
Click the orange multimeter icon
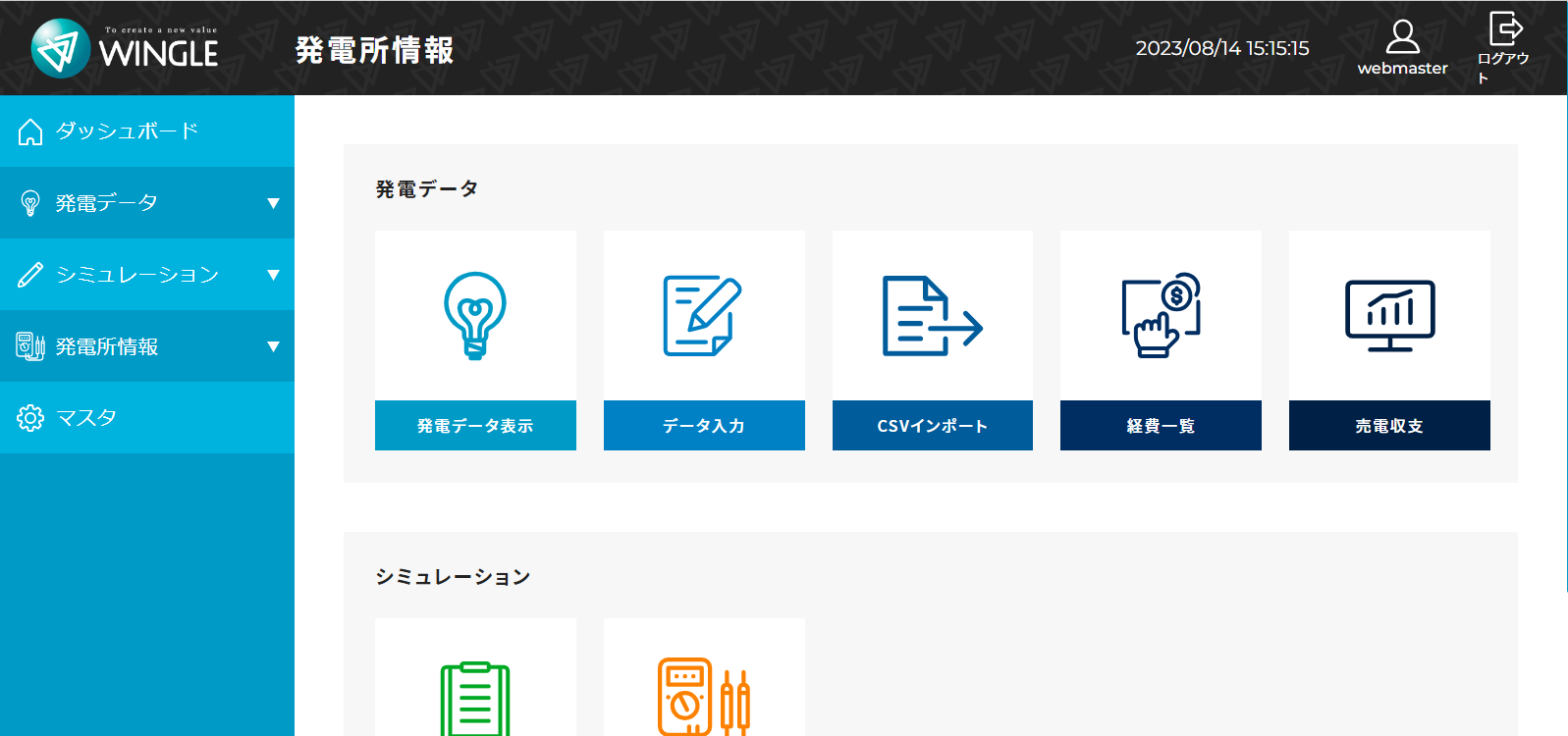point(703,696)
